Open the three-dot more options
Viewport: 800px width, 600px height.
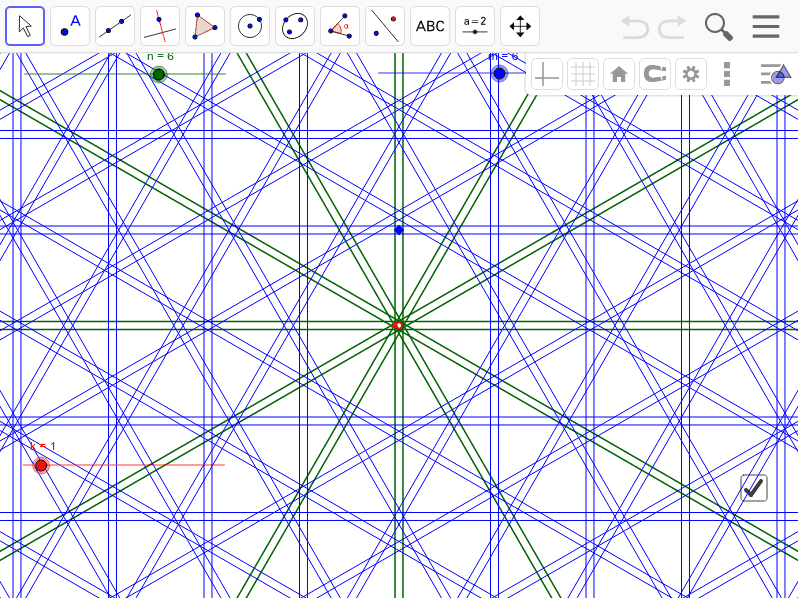tap(728, 74)
